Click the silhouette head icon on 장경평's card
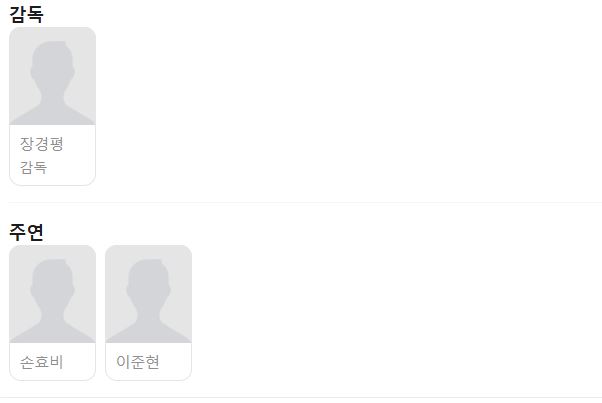Viewport: 602px width, 403px height. click(x=53, y=65)
